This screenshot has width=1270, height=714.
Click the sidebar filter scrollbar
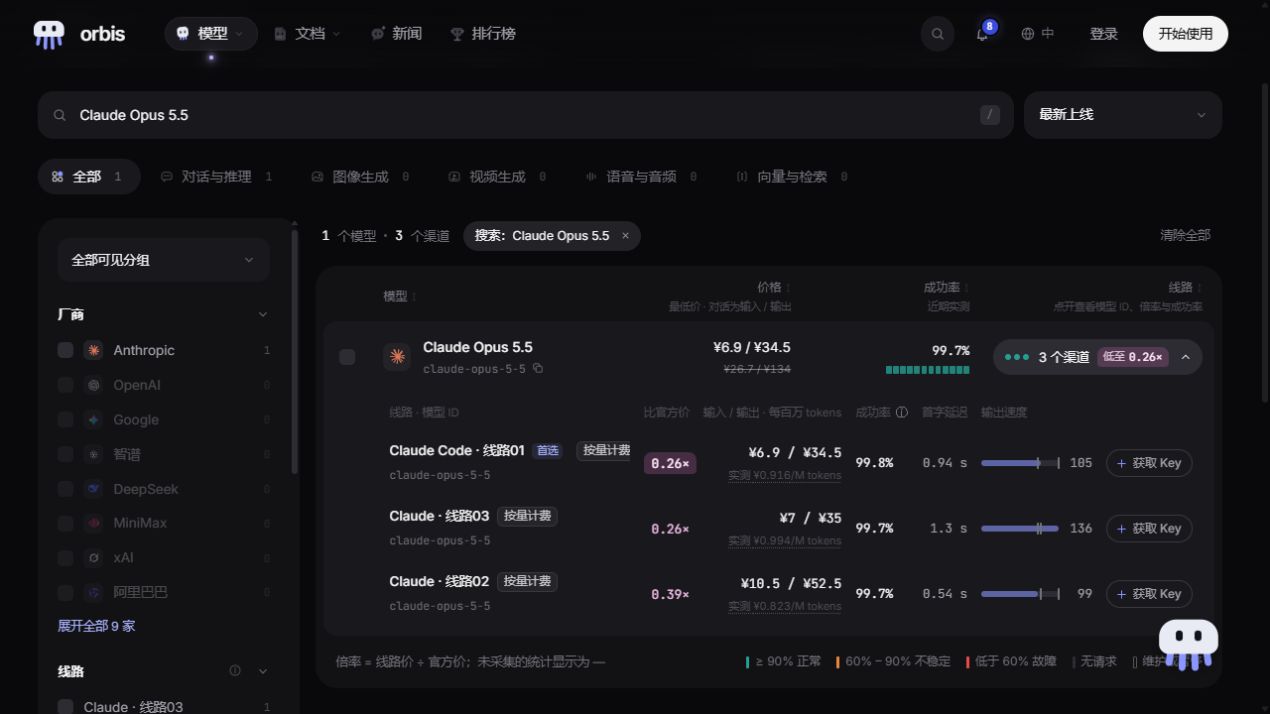tap(294, 350)
